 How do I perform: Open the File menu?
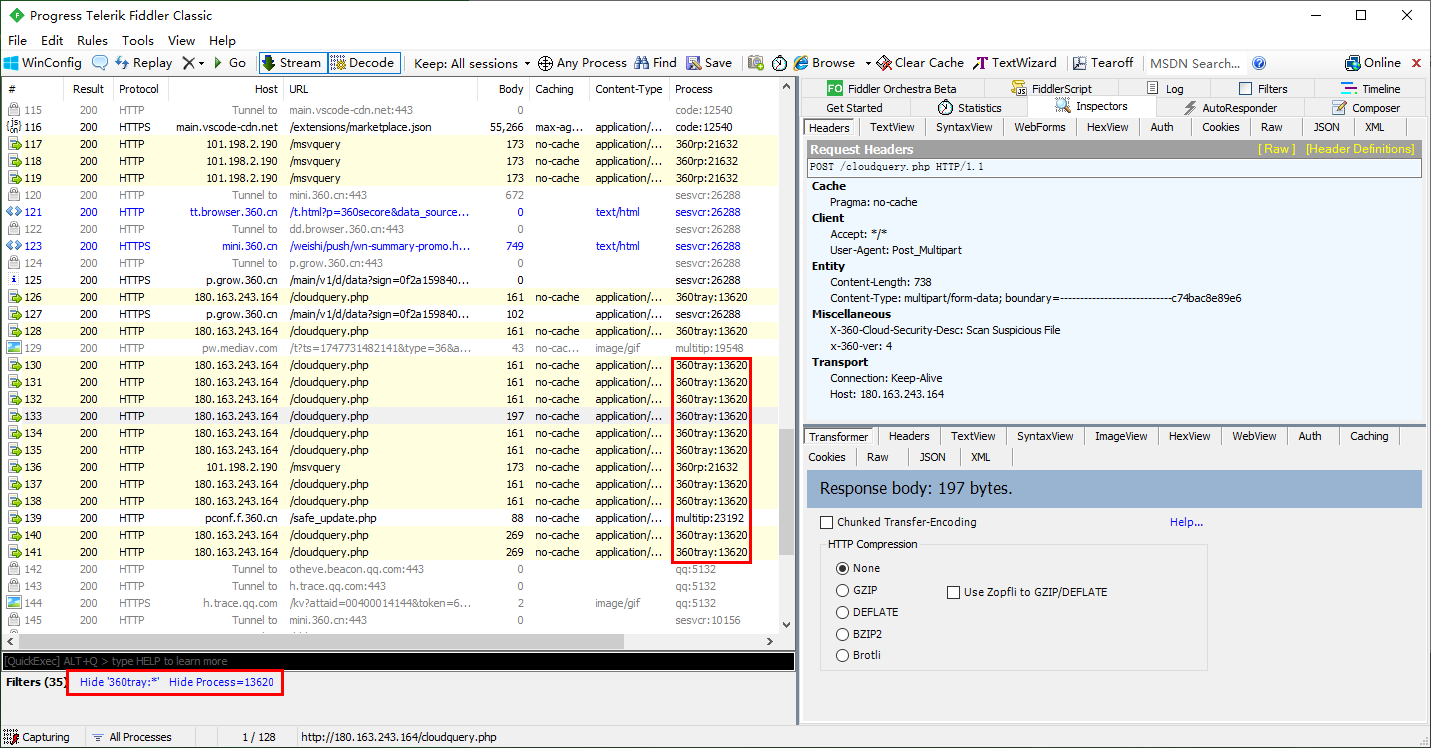tap(17, 41)
